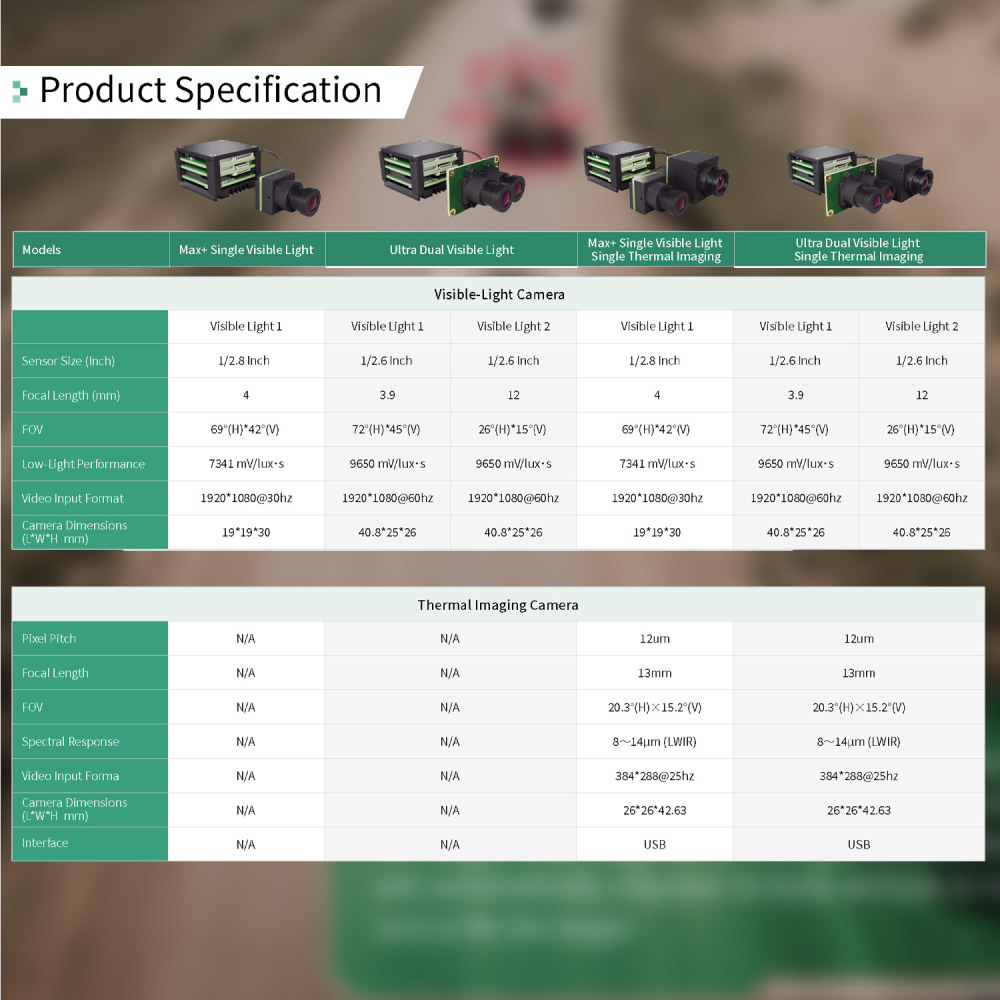Open the Thermal Imaging Camera section header
Screen dimensions: 1000x1000
coord(500,604)
